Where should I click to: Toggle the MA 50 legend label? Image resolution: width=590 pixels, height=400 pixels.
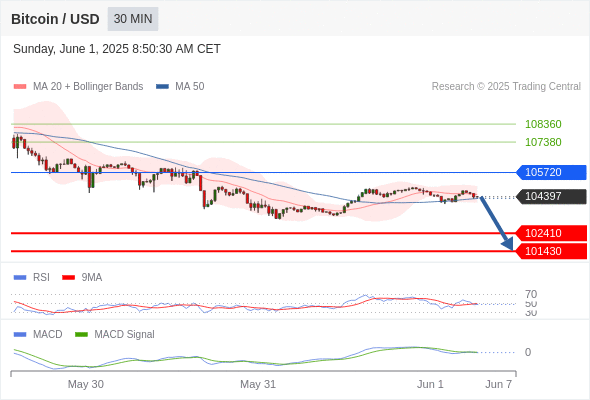190,87
